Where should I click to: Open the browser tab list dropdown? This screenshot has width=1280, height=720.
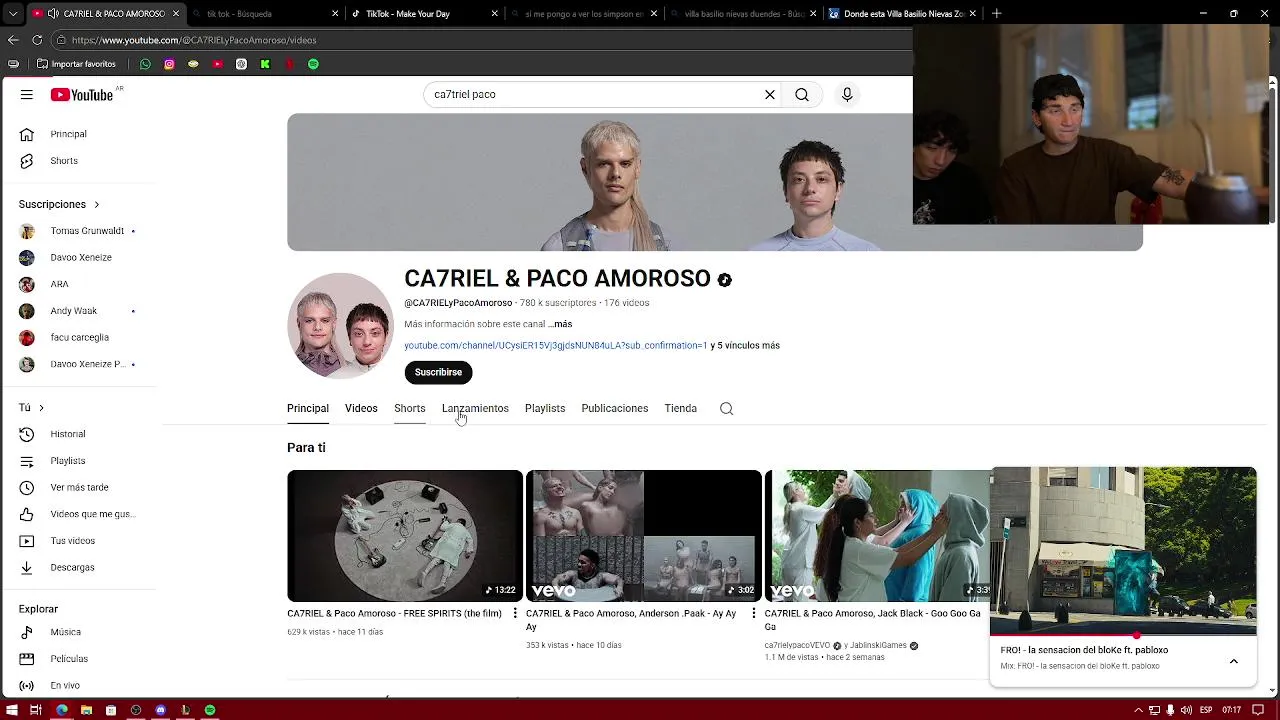click(x=13, y=14)
